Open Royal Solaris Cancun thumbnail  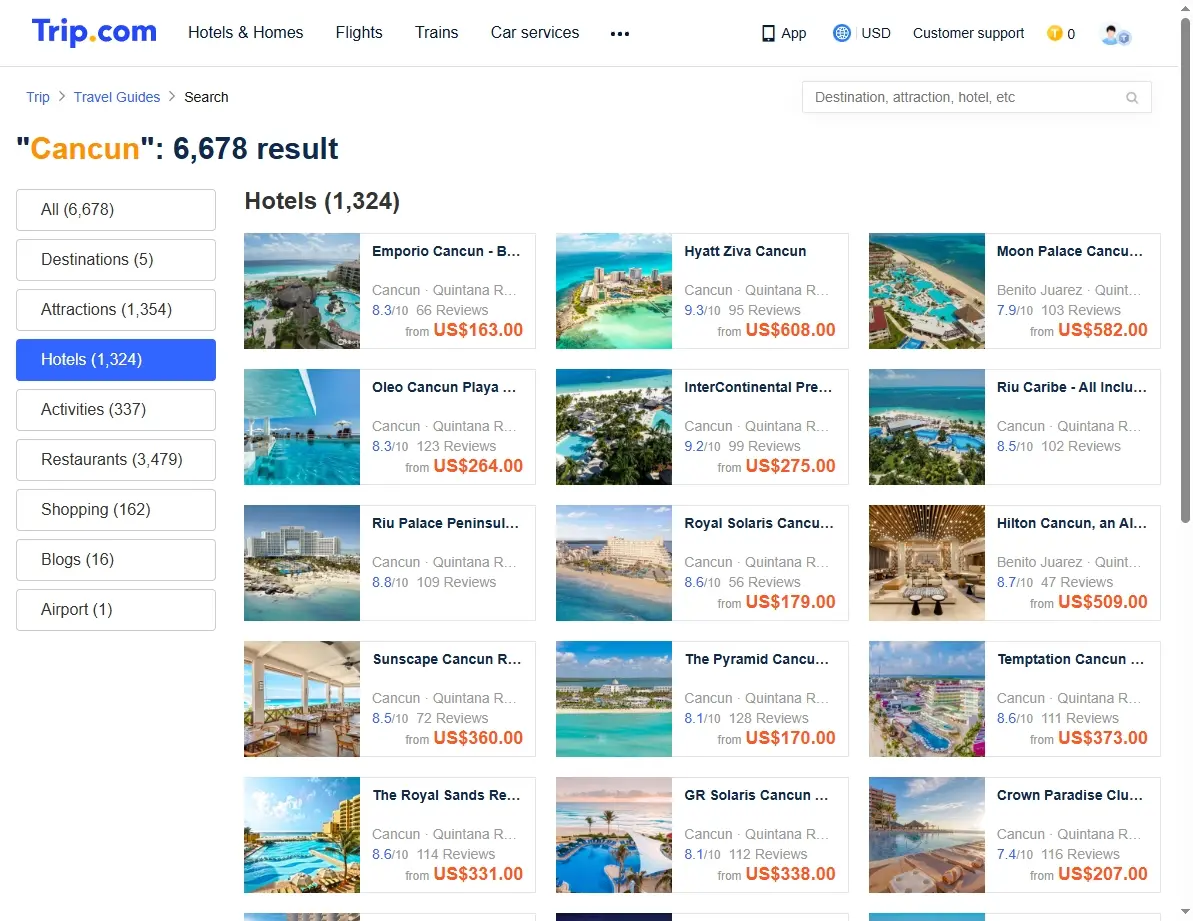pos(613,563)
